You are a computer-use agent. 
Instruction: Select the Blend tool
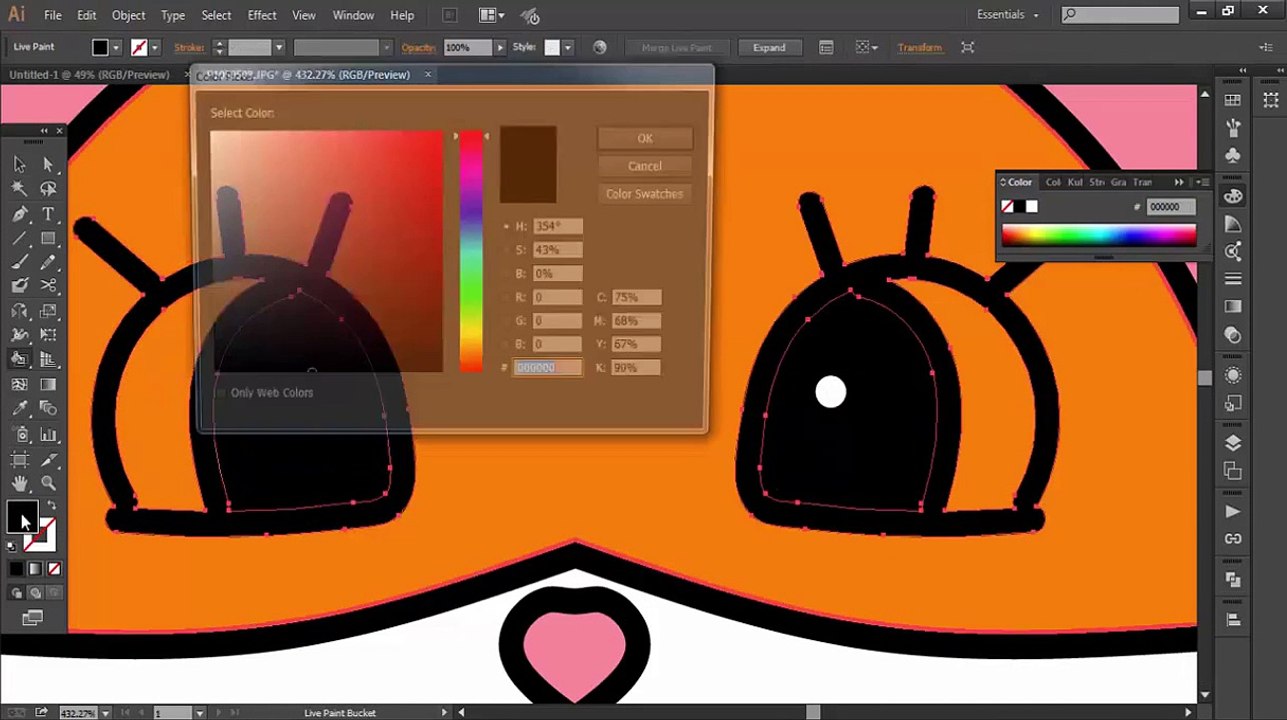pos(48,408)
